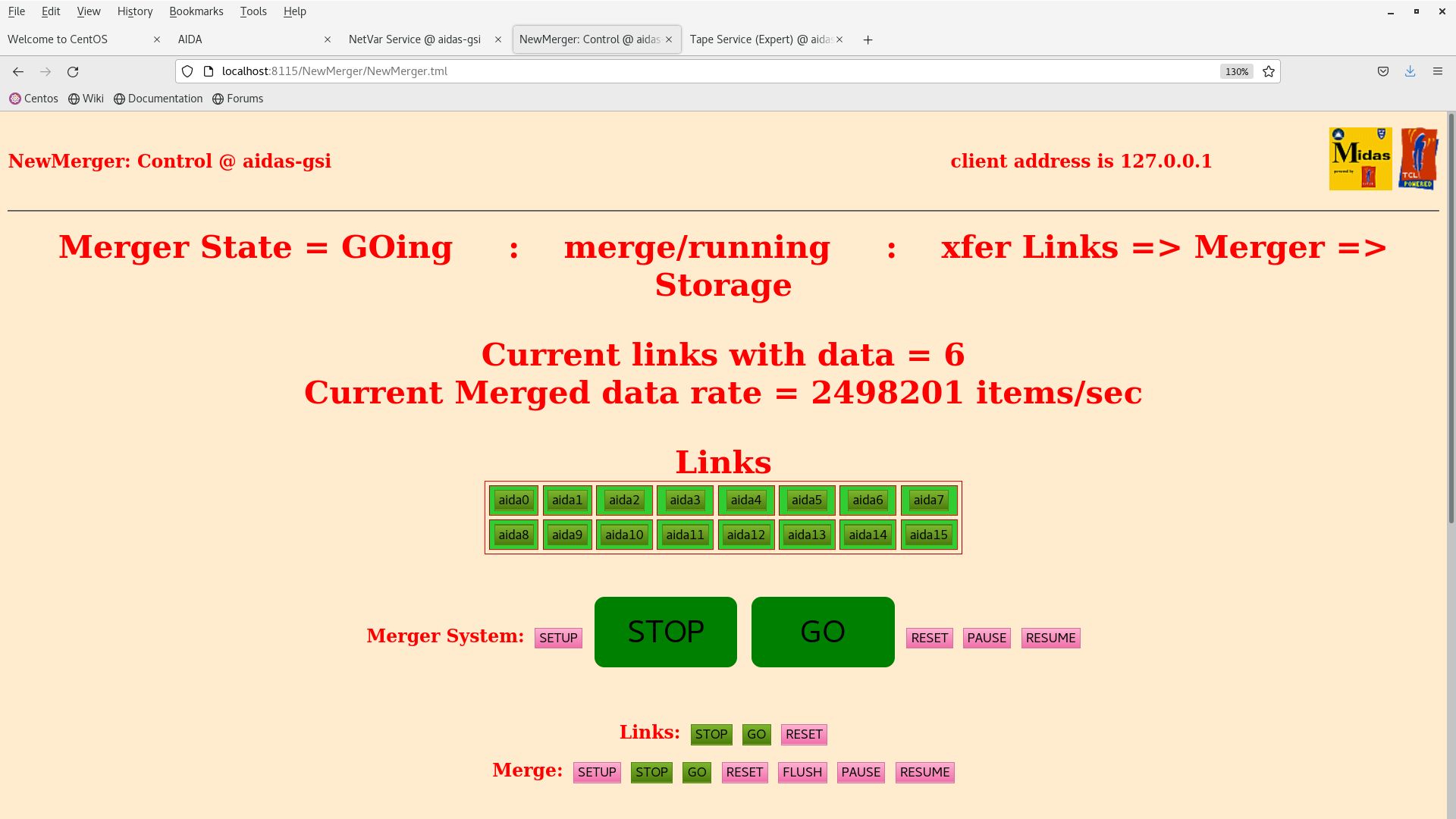Open the Firefox hamburger menu
Screen dimensions: 1456x819
1437,71
